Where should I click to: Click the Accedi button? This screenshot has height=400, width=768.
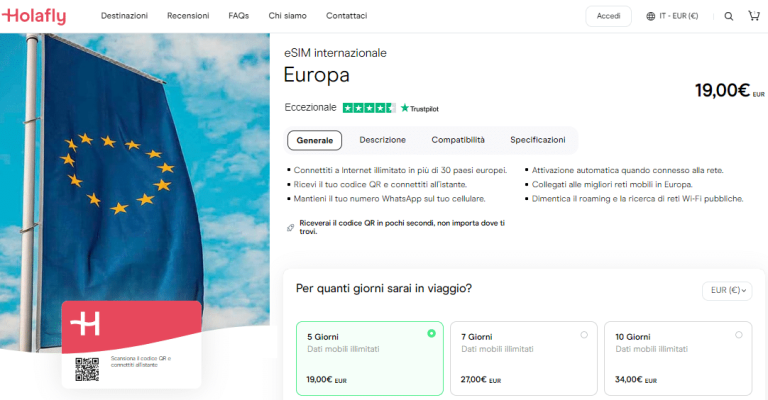pyautogui.click(x=608, y=16)
